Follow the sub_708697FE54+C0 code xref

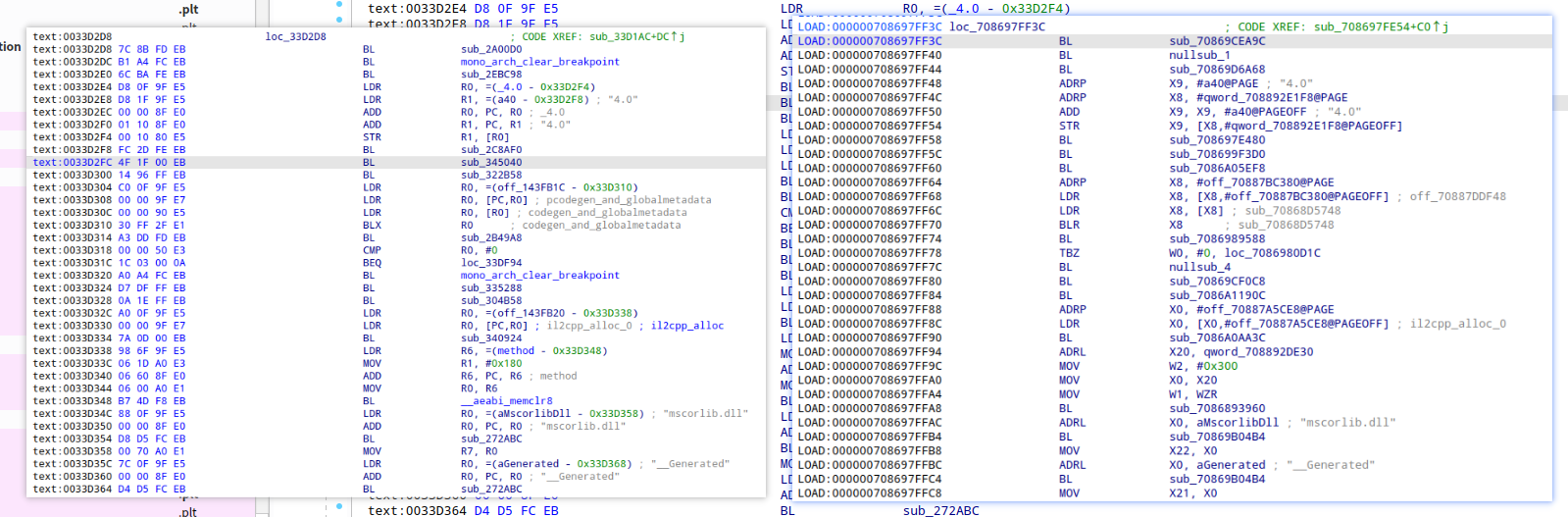pos(1376,27)
